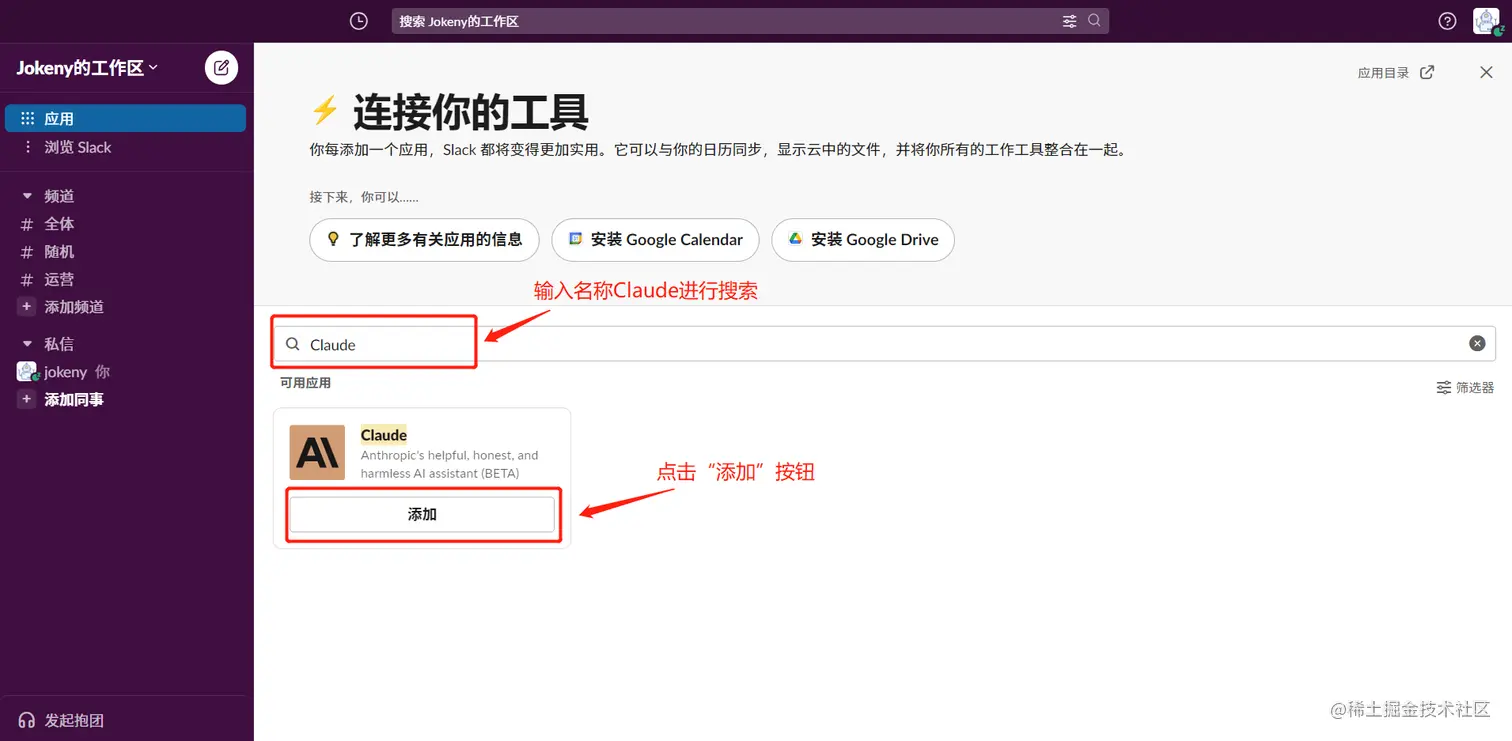Click the Claude app description text

coord(449,464)
